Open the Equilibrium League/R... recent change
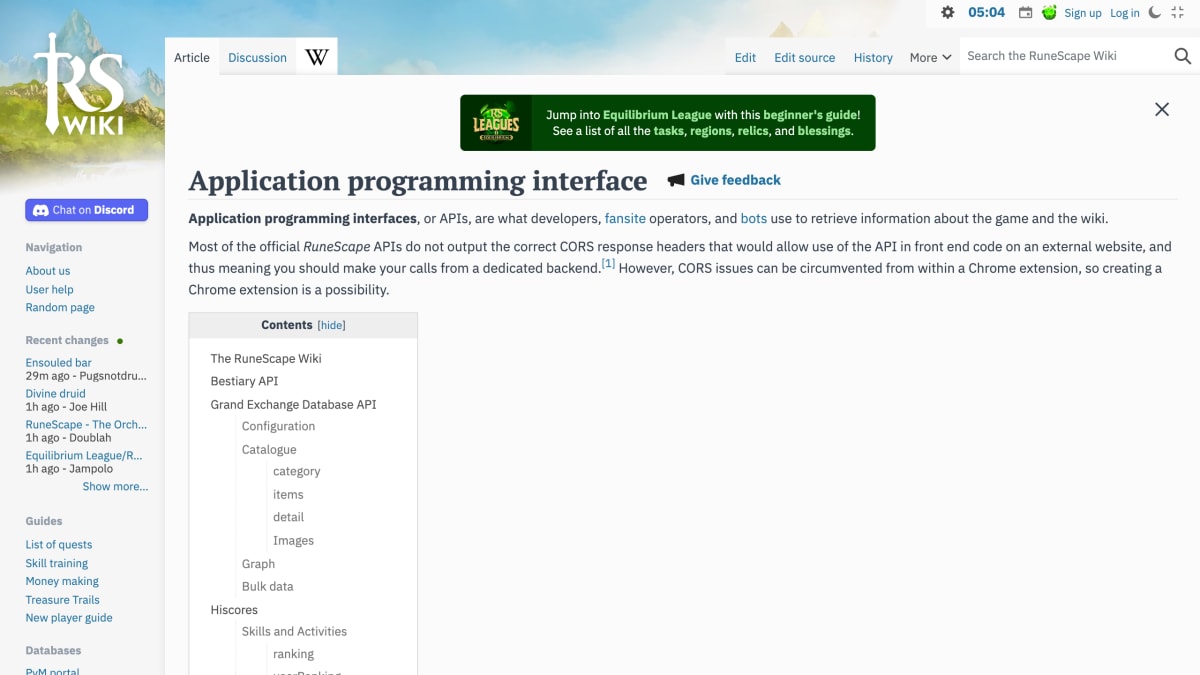The image size is (1200, 675). click(84, 455)
